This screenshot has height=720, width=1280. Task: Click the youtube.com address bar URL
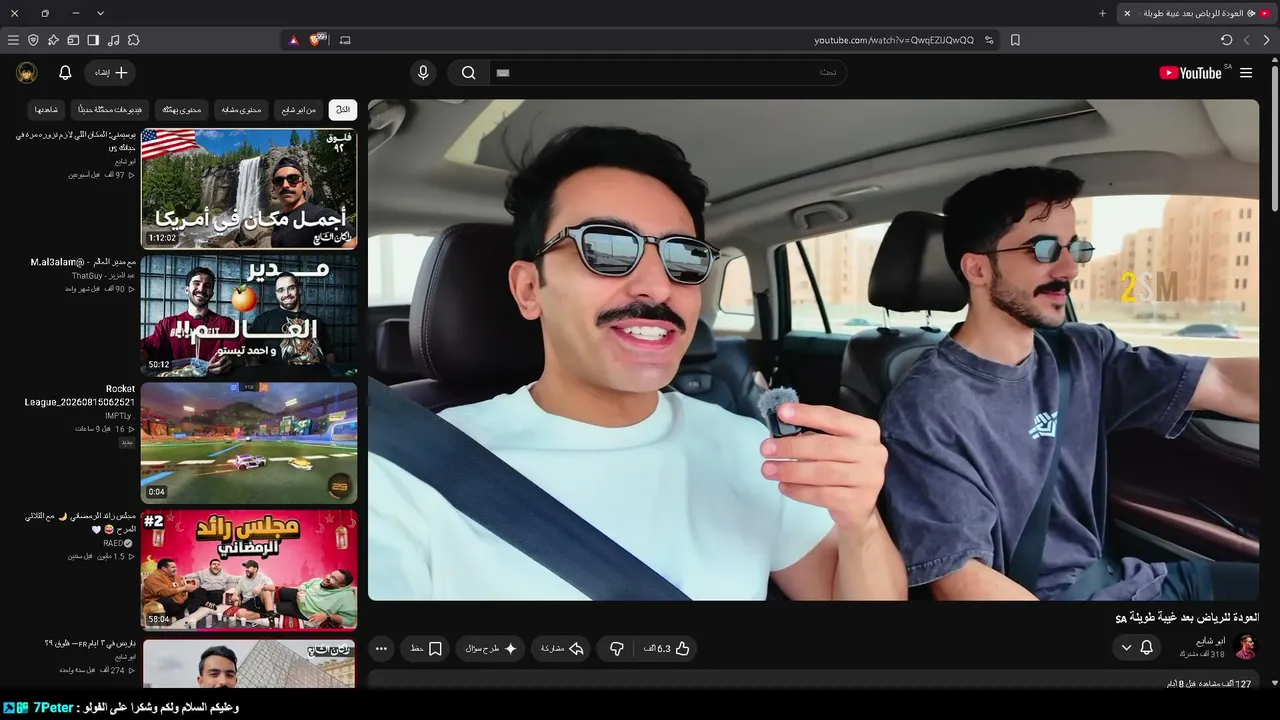click(894, 40)
